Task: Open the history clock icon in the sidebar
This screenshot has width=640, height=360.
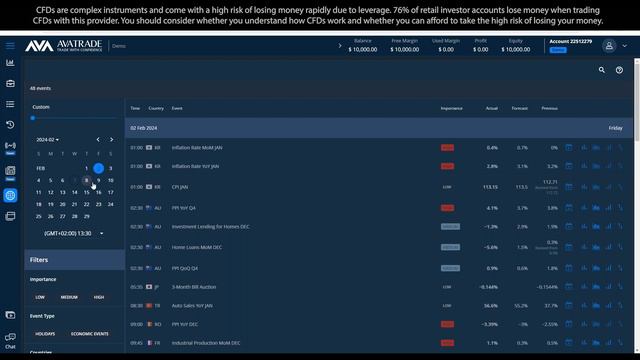Action: click(x=10, y=124)
